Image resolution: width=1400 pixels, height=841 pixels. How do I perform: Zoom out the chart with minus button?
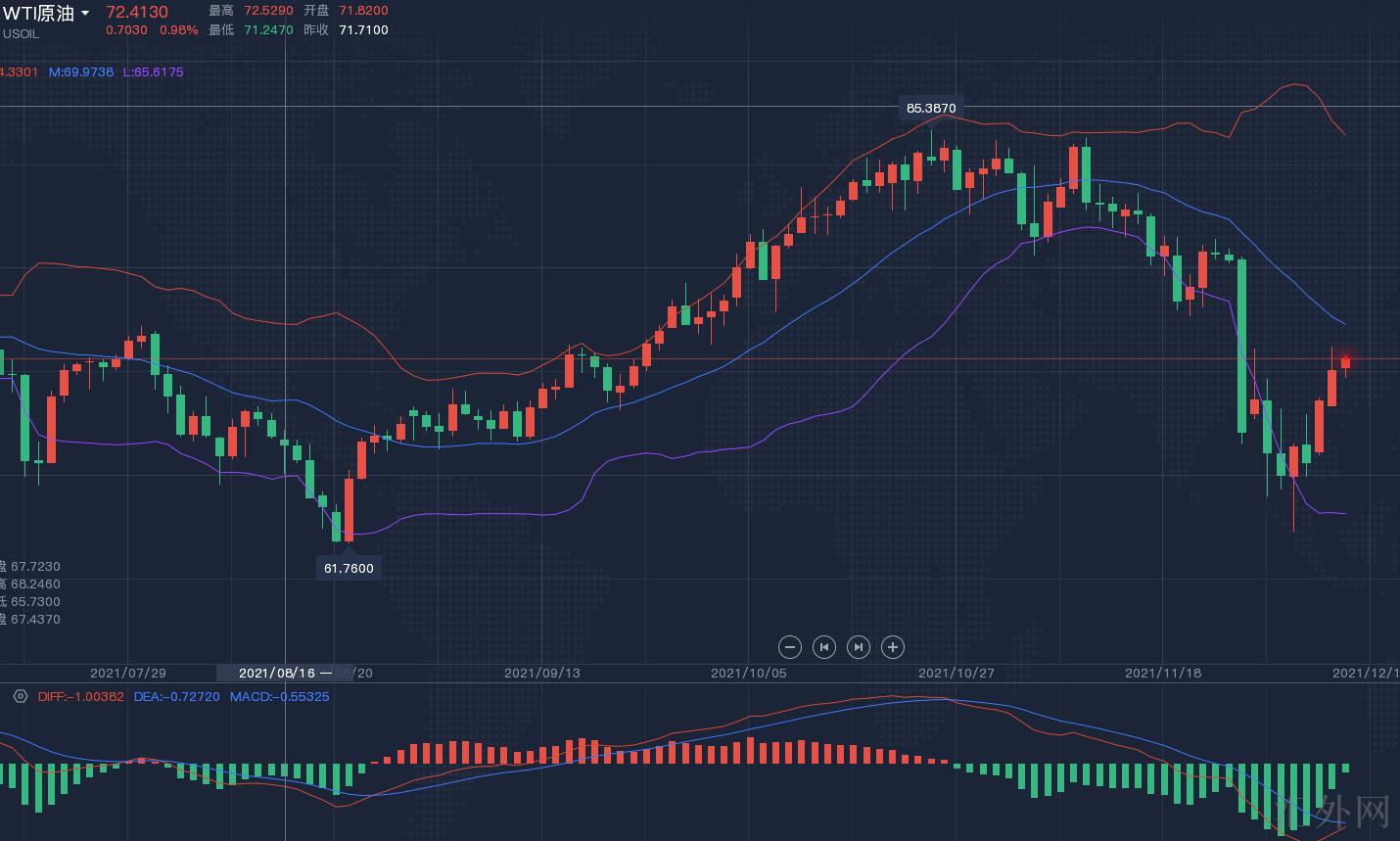pyautogui.click(x=790, y=647)
